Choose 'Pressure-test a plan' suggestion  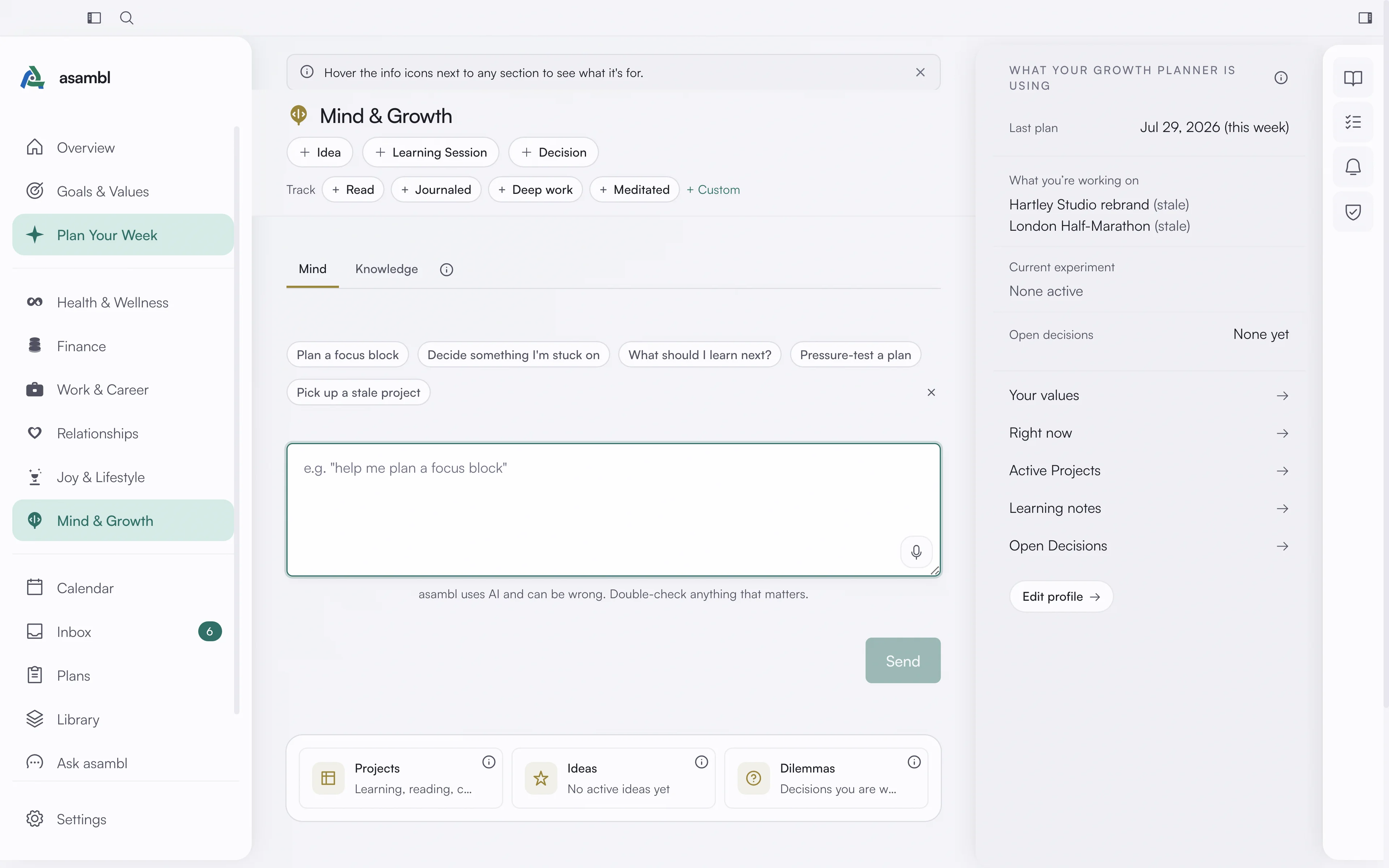[856, 355]
